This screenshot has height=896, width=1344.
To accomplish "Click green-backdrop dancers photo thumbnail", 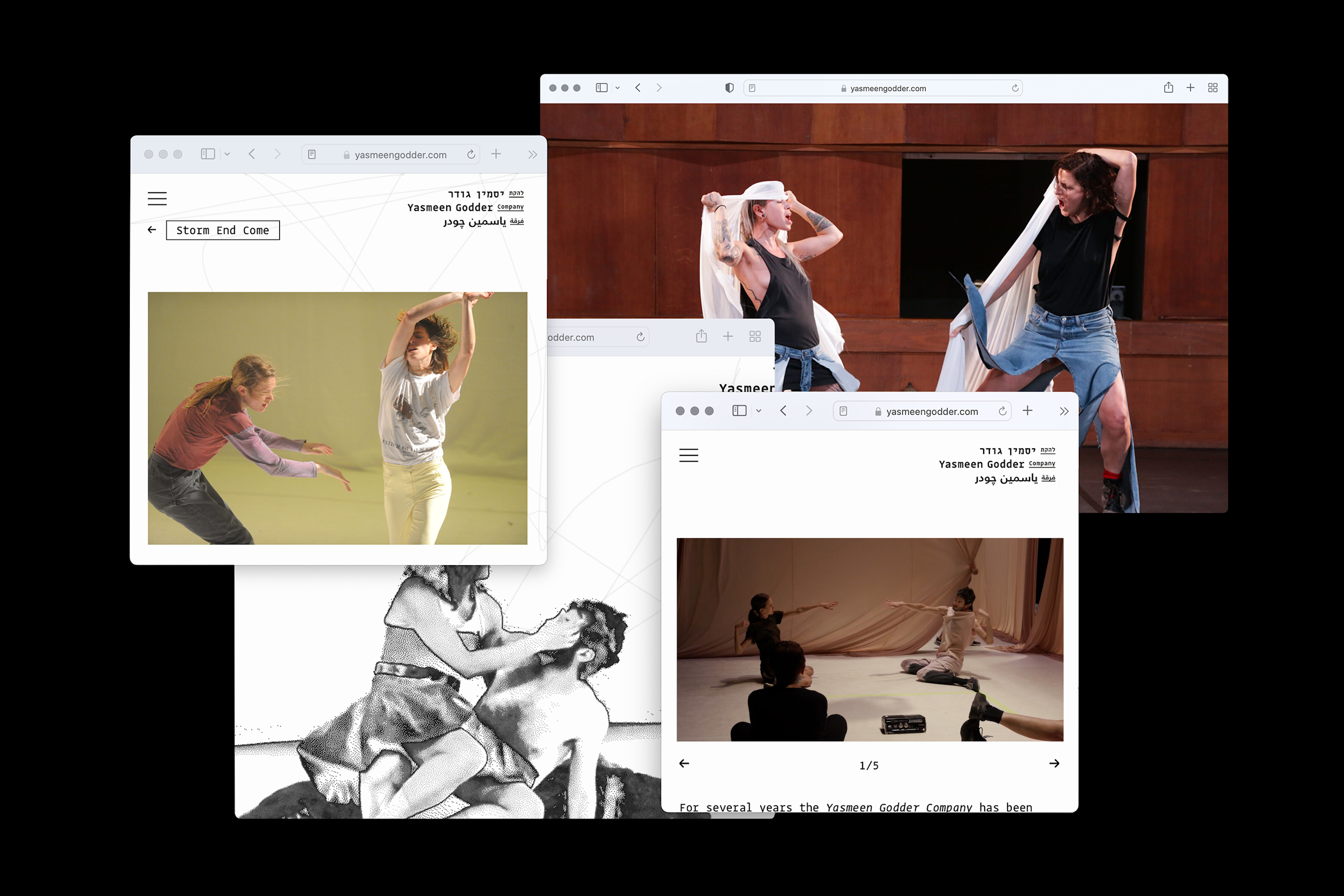I will point(337,418).
